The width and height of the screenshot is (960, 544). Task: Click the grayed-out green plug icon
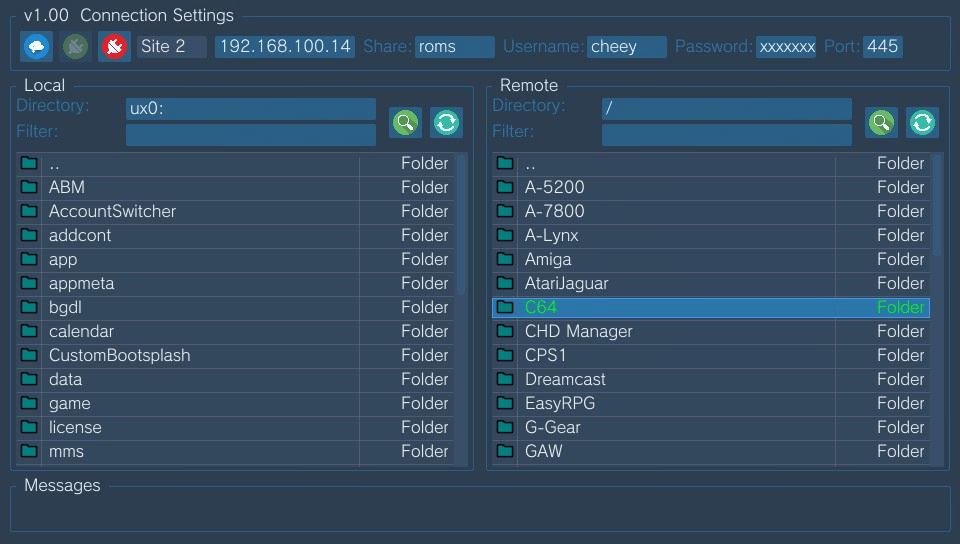coord(75,47)
